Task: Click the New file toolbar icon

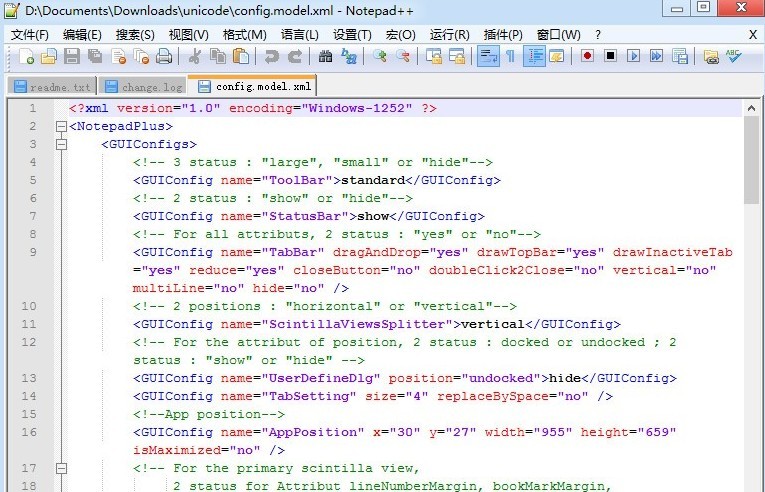Action: (x=27, y=57)
